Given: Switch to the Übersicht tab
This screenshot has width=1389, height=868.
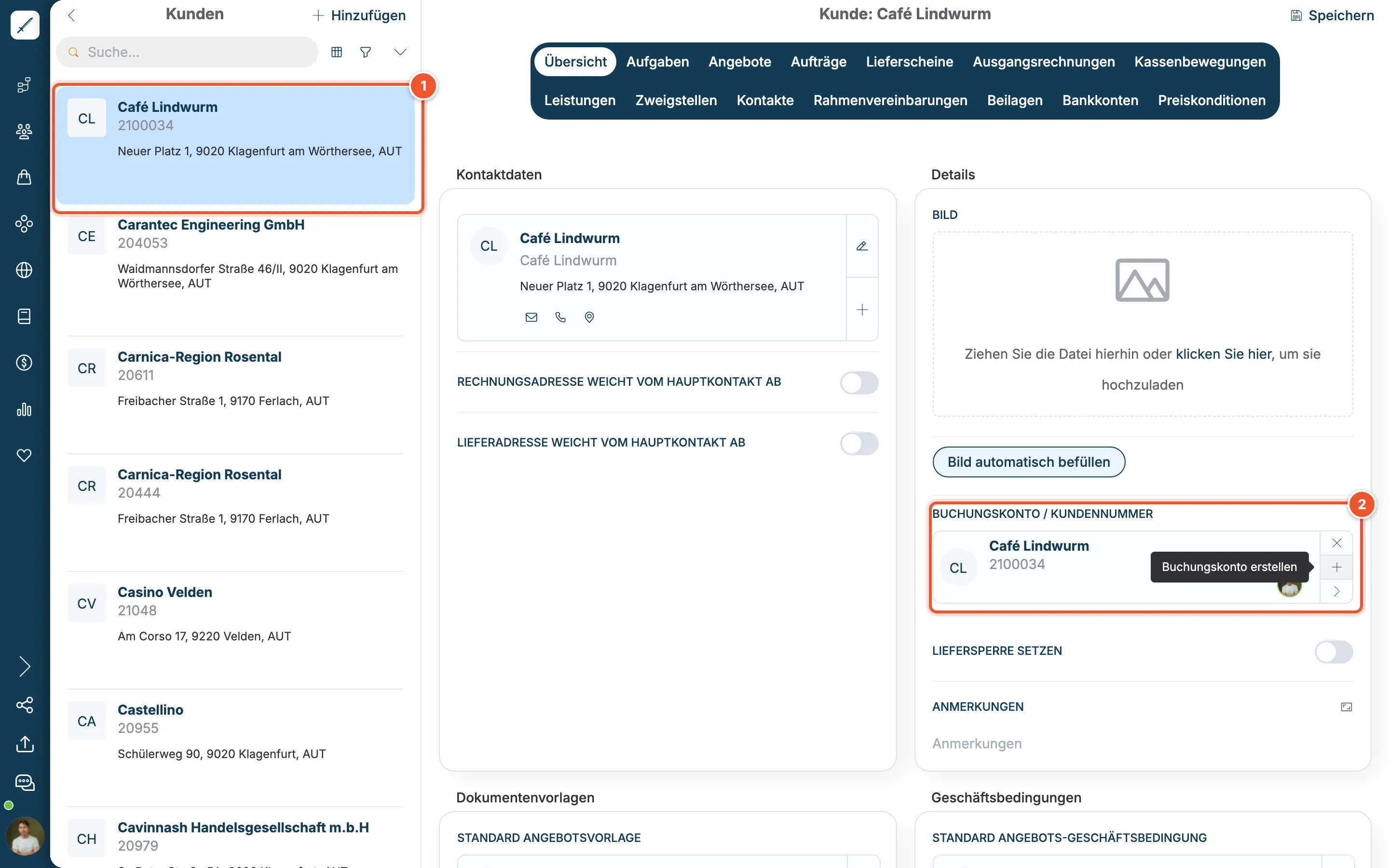Looking at the screenshot, I should (575, 61).
